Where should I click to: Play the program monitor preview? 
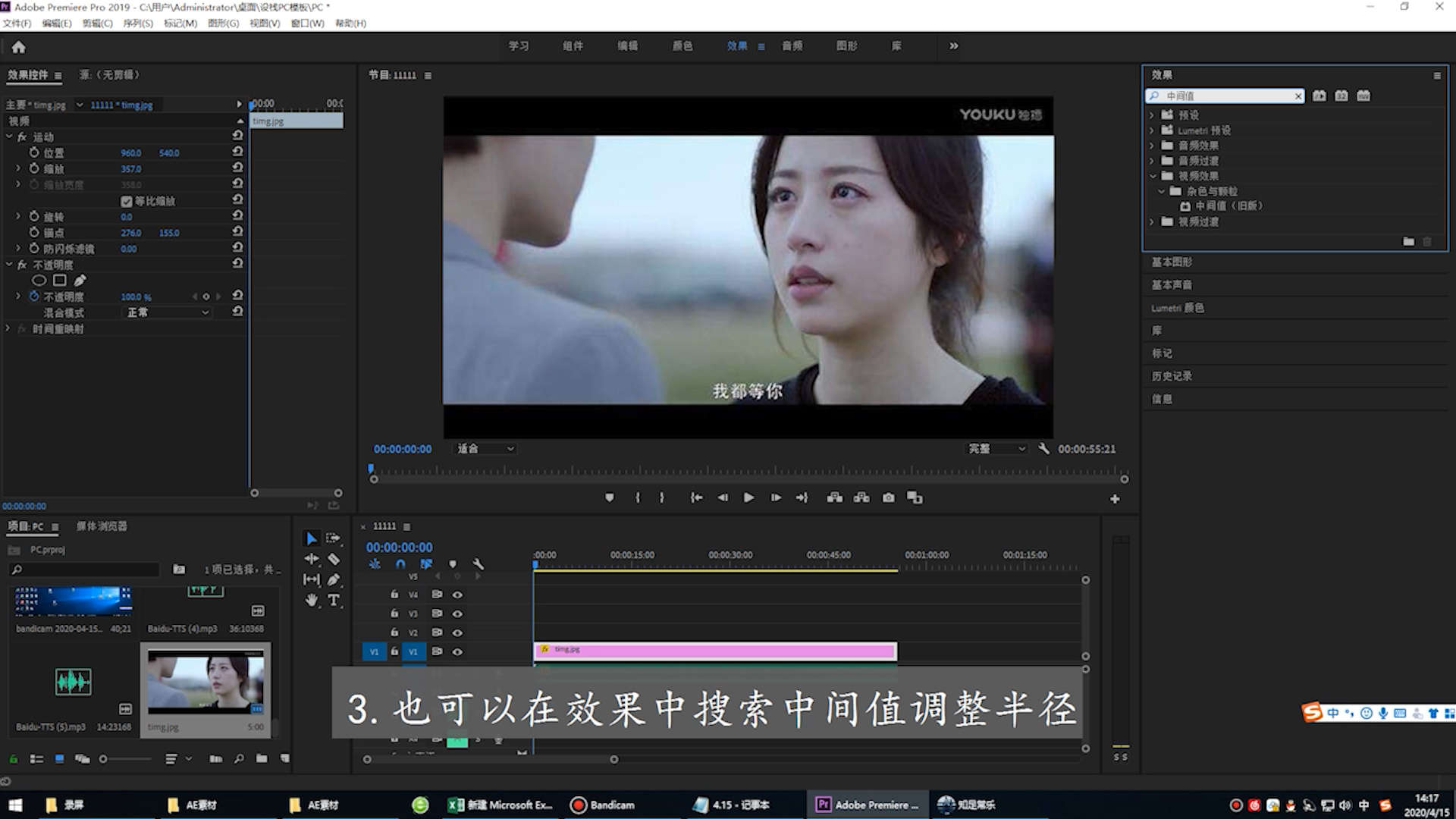(x=748, y=497)
